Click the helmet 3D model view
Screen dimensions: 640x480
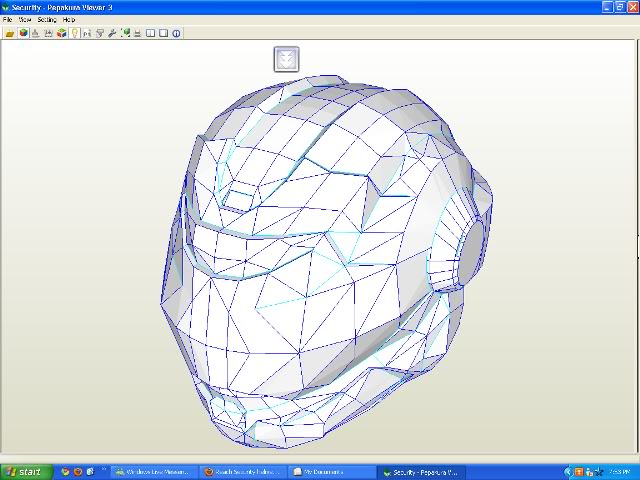coord(327,261)
